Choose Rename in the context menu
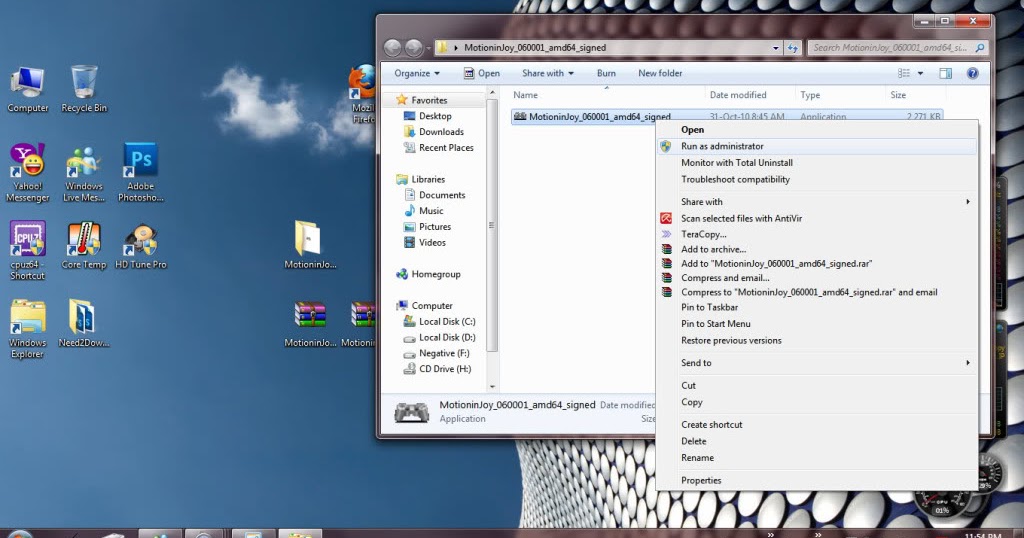Screen dimensions: 1024x538 click(x=818, y=458)
